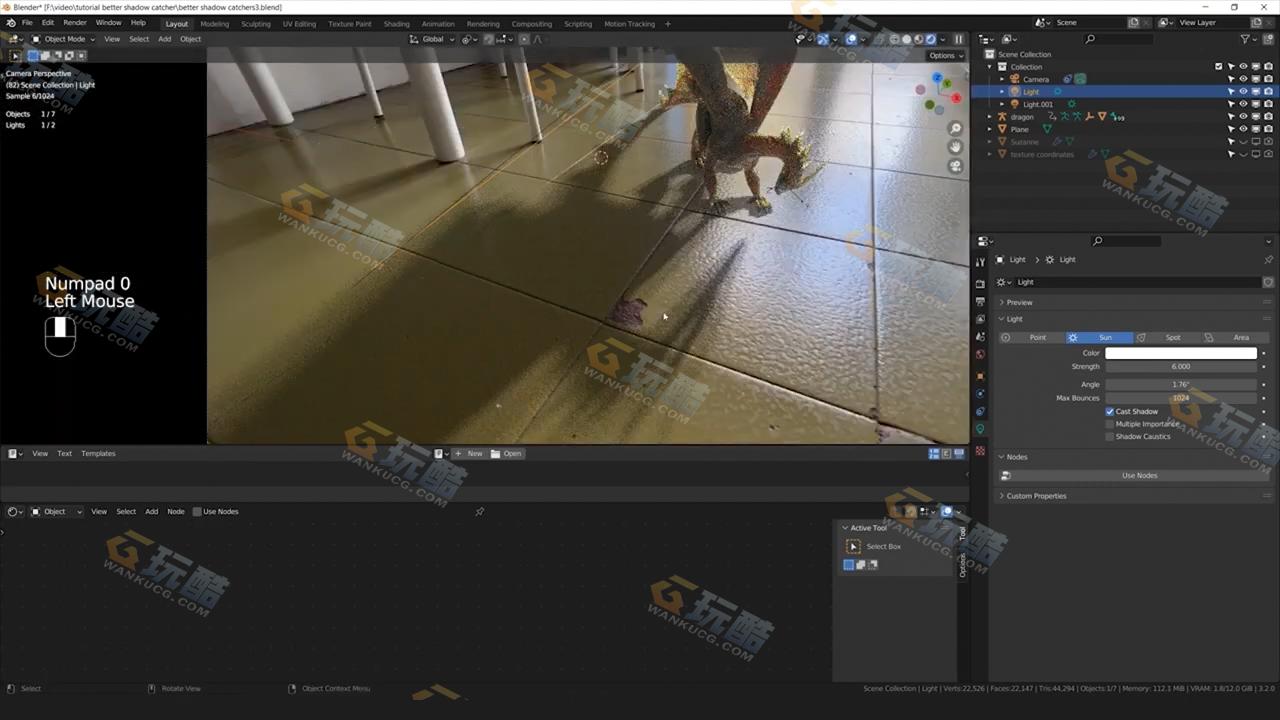Disable render camera icon for Light.001
This screenshot has width=1280, height=720.
point(1268,104)
